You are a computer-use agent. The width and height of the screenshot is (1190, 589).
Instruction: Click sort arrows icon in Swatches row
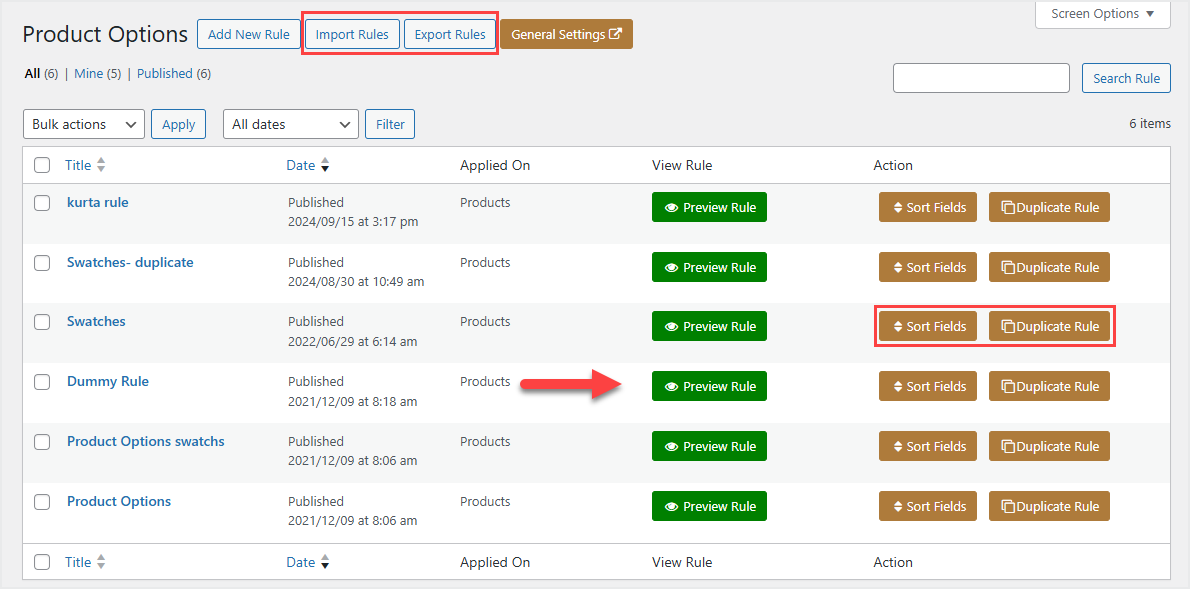pyautogui.click(x=898, y=327)
